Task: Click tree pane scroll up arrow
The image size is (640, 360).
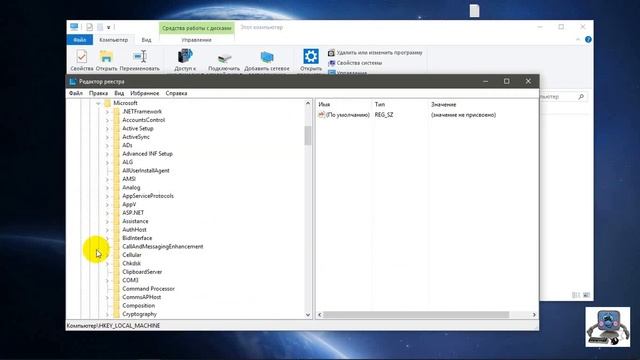Action: click(x=308, y=103)
